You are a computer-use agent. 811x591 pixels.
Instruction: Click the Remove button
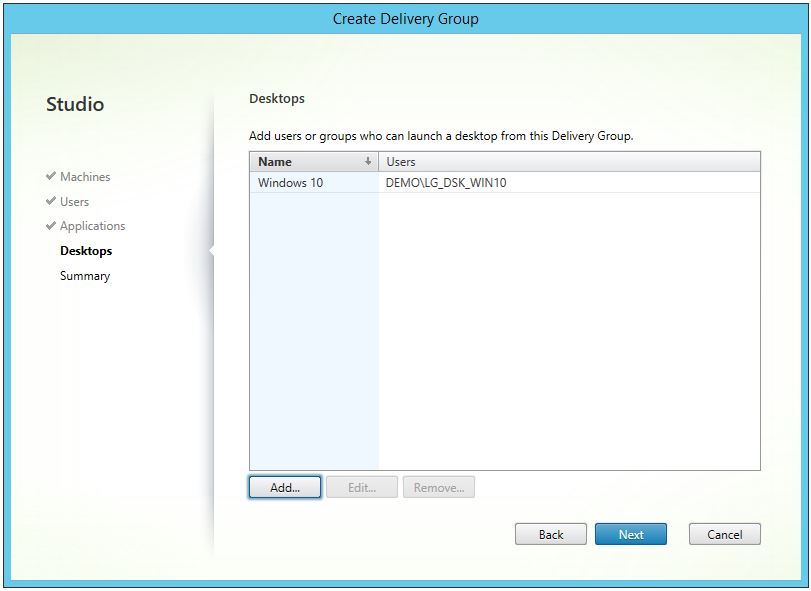pyautogui.click(x=438, y=487)
